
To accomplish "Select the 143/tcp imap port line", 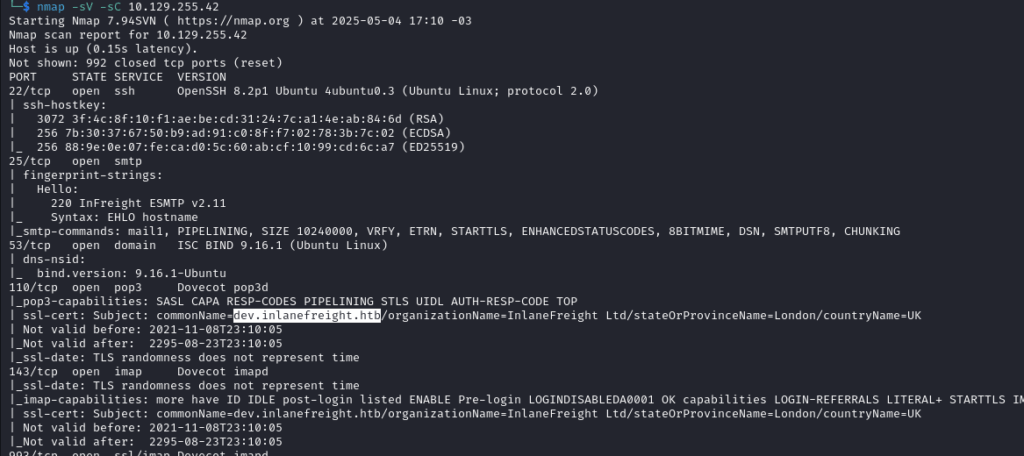I will tap(138, 372).
